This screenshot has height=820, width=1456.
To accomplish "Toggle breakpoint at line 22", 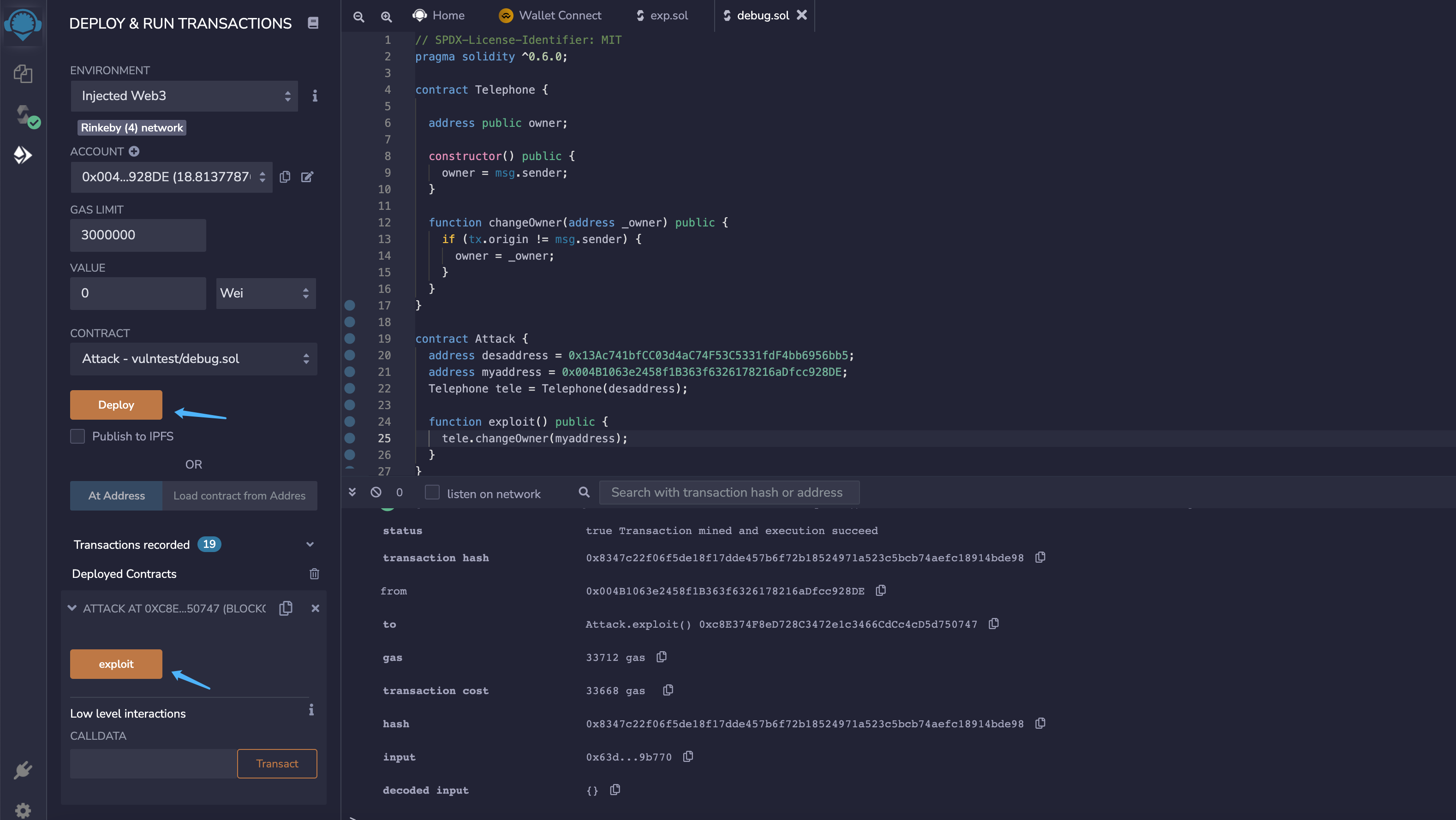I will [x=350, y=388].
